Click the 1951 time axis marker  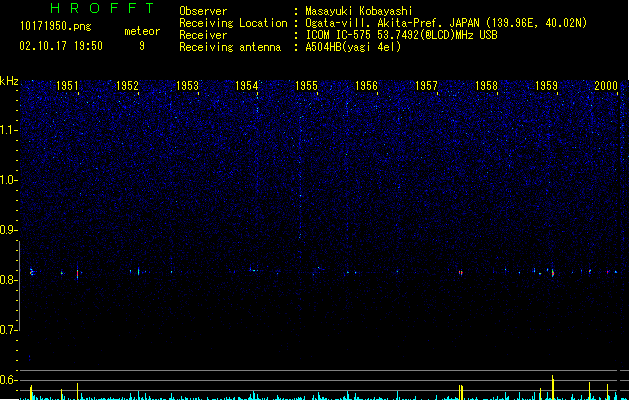pos(67,86)
